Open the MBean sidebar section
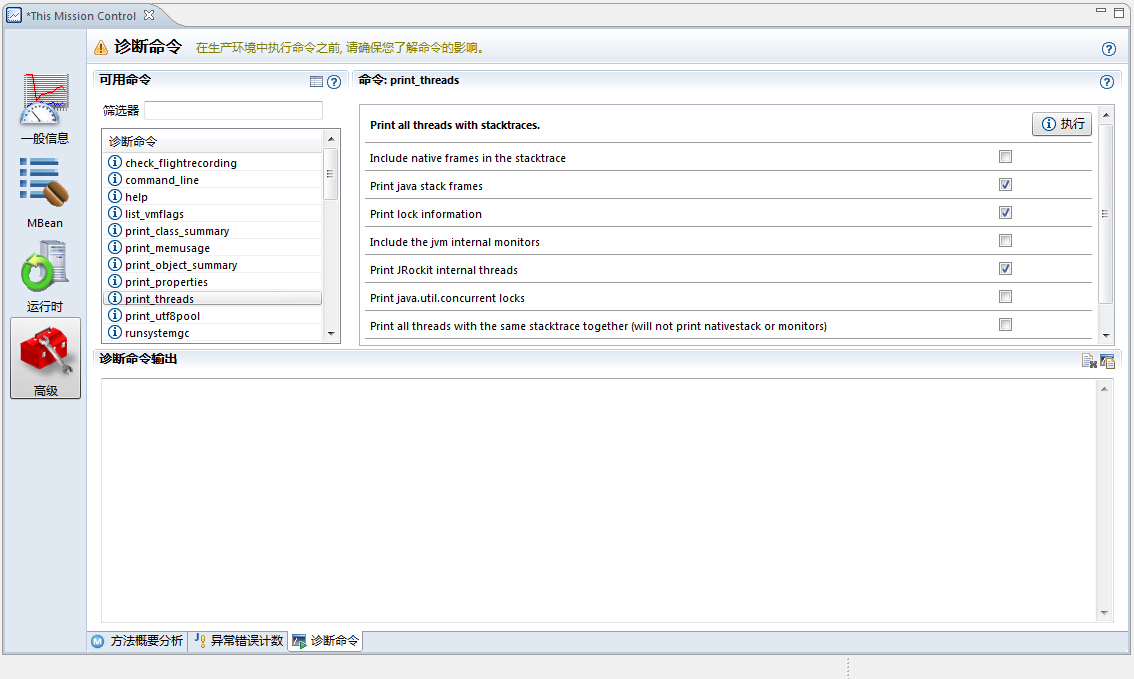The height and width of the screenshot is (679, 1134). (45, 187)
